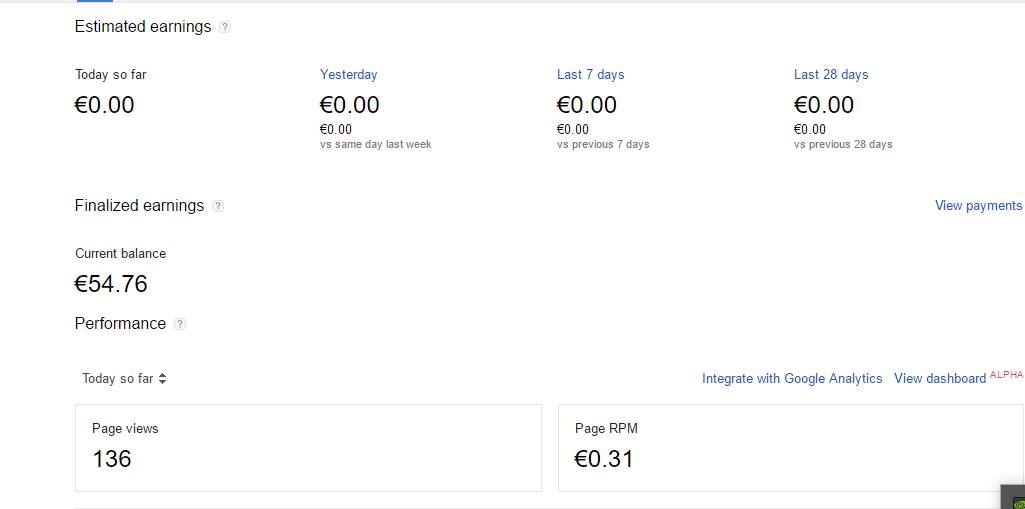Click the Current balance amount €54.76
This screenshot has height=509, width=1025.
point(111,284)
